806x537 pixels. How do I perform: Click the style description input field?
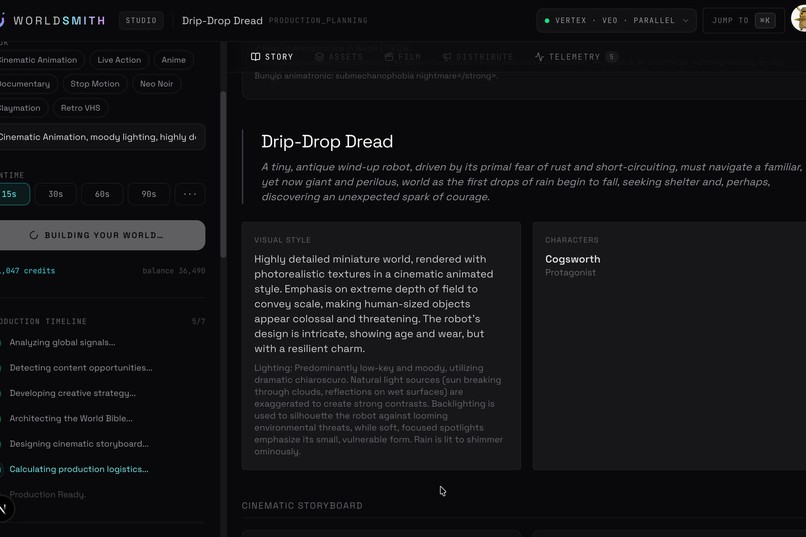coord(102,137)
